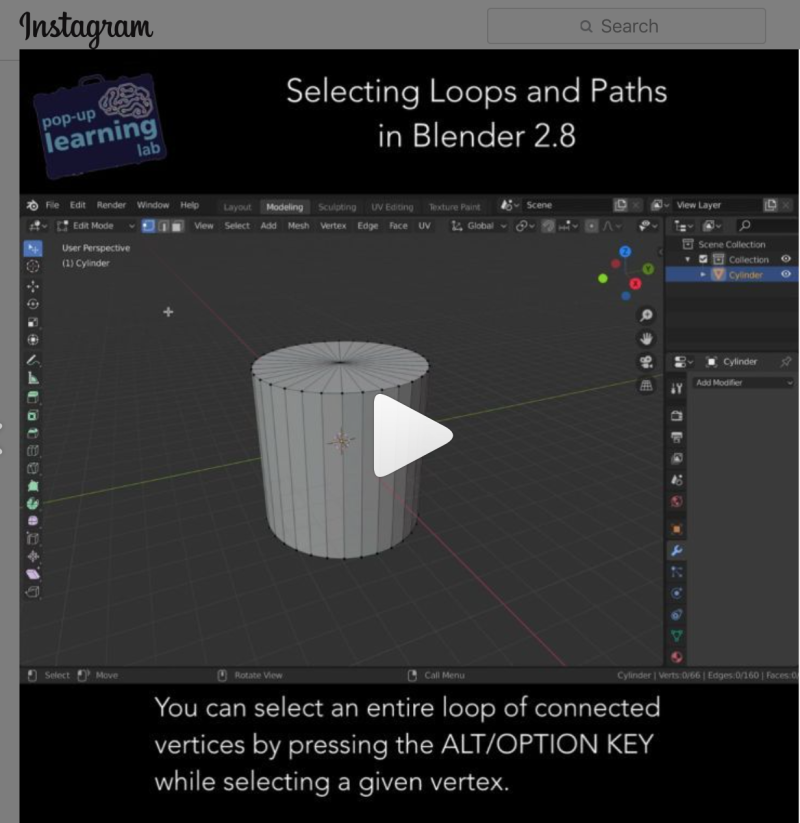Viewport: 800px width, 823px height.
Task: Select the Edge Slide tool
Action: [x=33, y=539]
